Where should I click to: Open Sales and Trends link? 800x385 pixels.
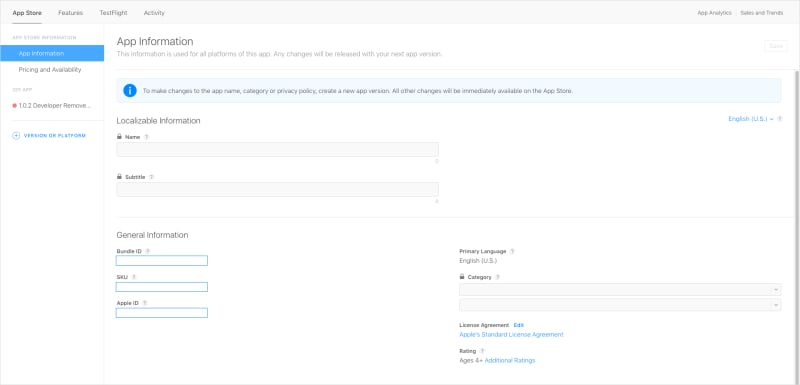[762, 13]
